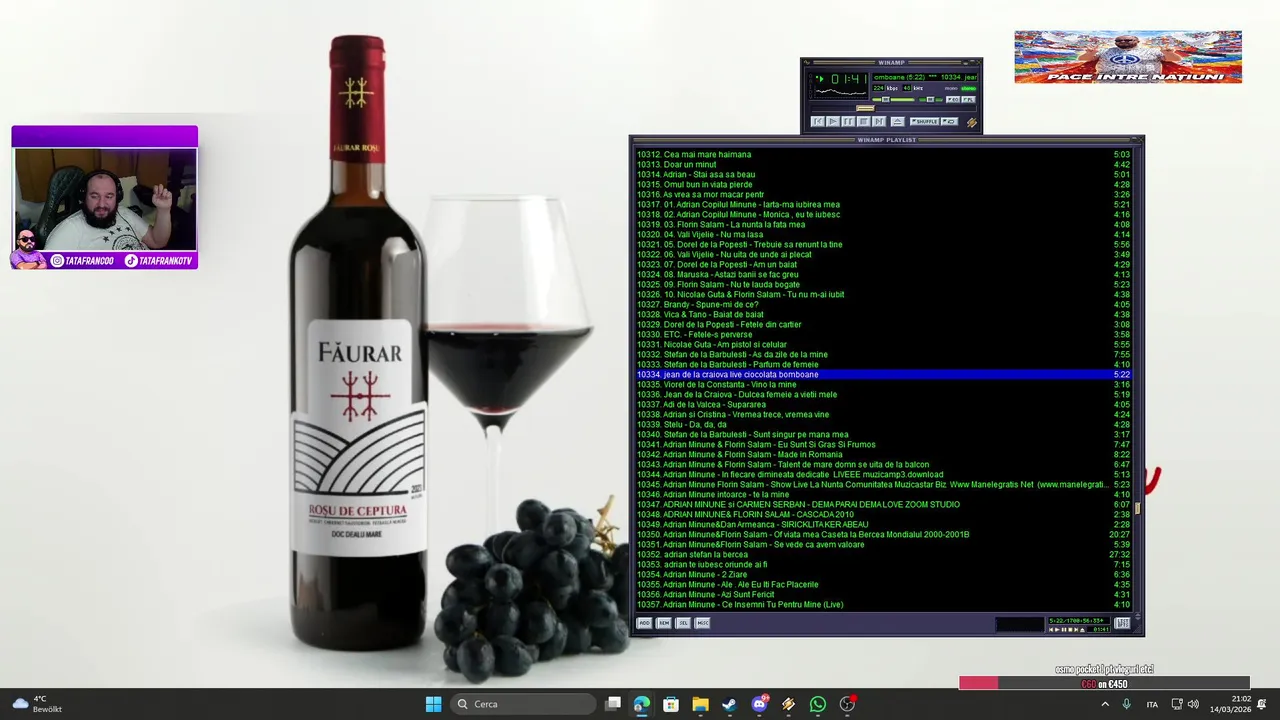Click the Winamp balance slider
Image resolution: width=1280 pixels, height=720 pixels.
point(931,100)
